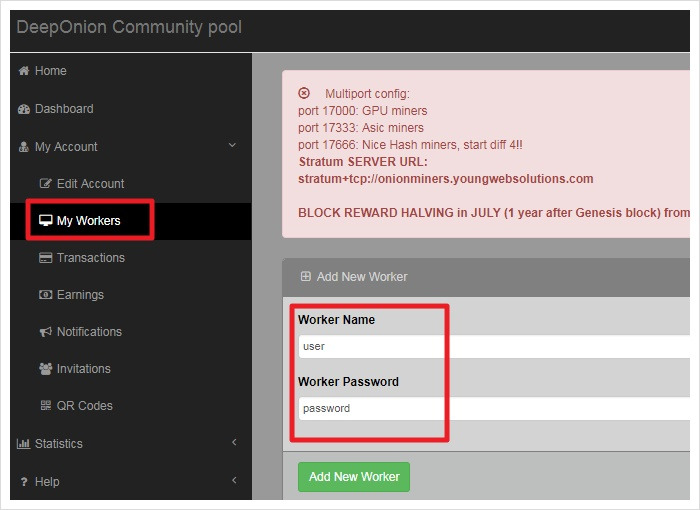Open the Earnings page
The image size is (700, 510).
(131, 295)
